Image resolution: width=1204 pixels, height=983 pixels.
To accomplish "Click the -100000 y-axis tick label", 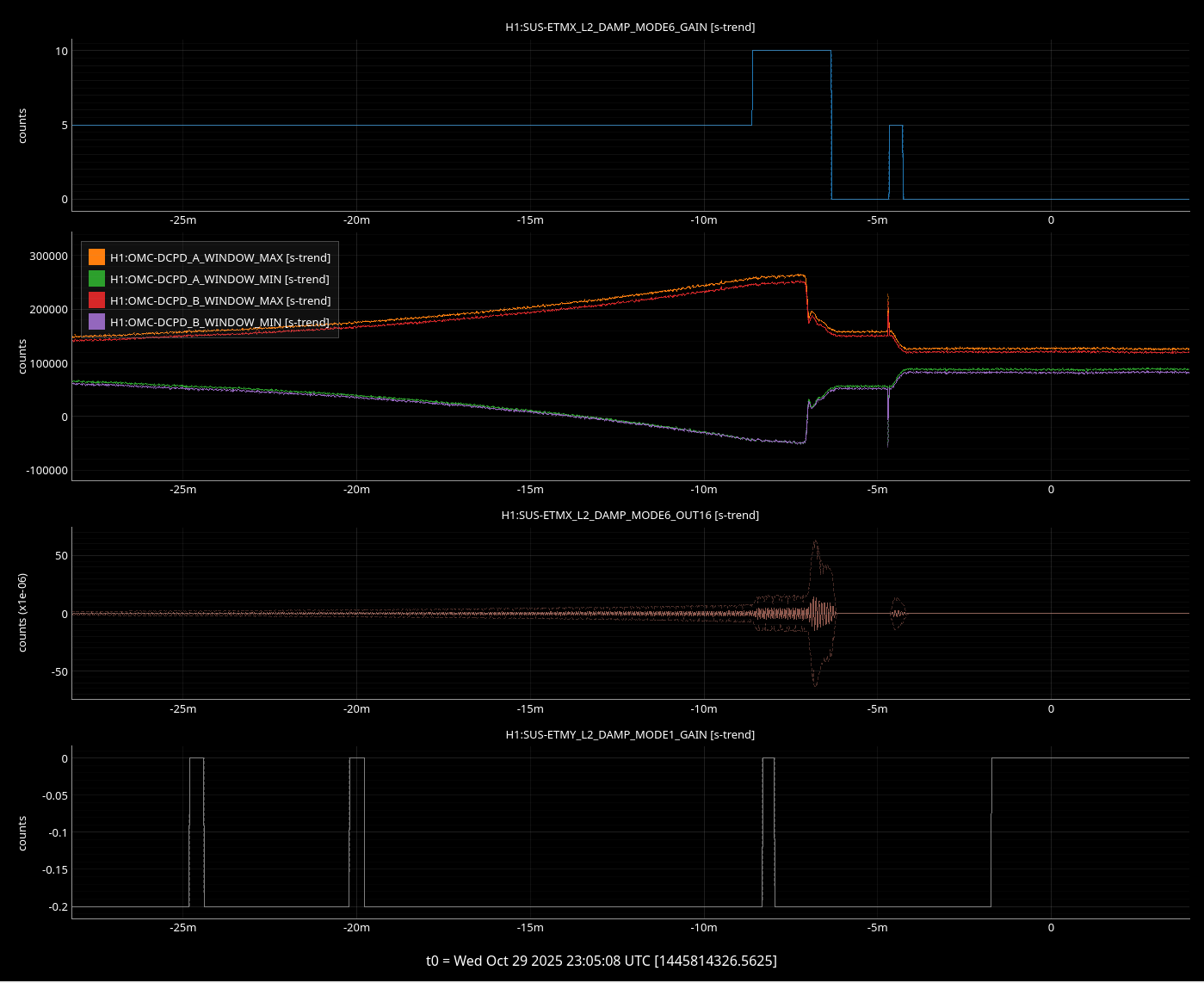I will coord(46,471).
